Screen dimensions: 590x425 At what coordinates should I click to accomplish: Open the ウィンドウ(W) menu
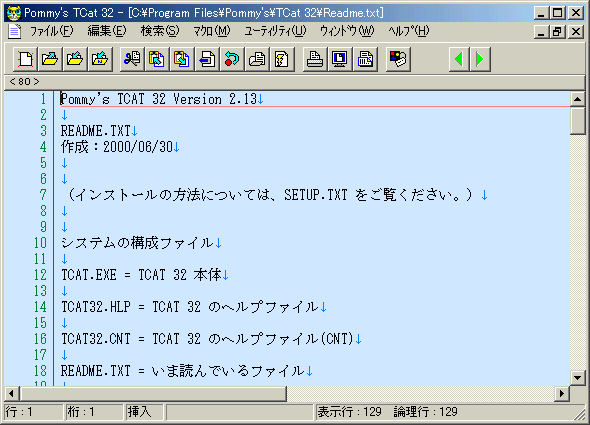coord(347,31)
